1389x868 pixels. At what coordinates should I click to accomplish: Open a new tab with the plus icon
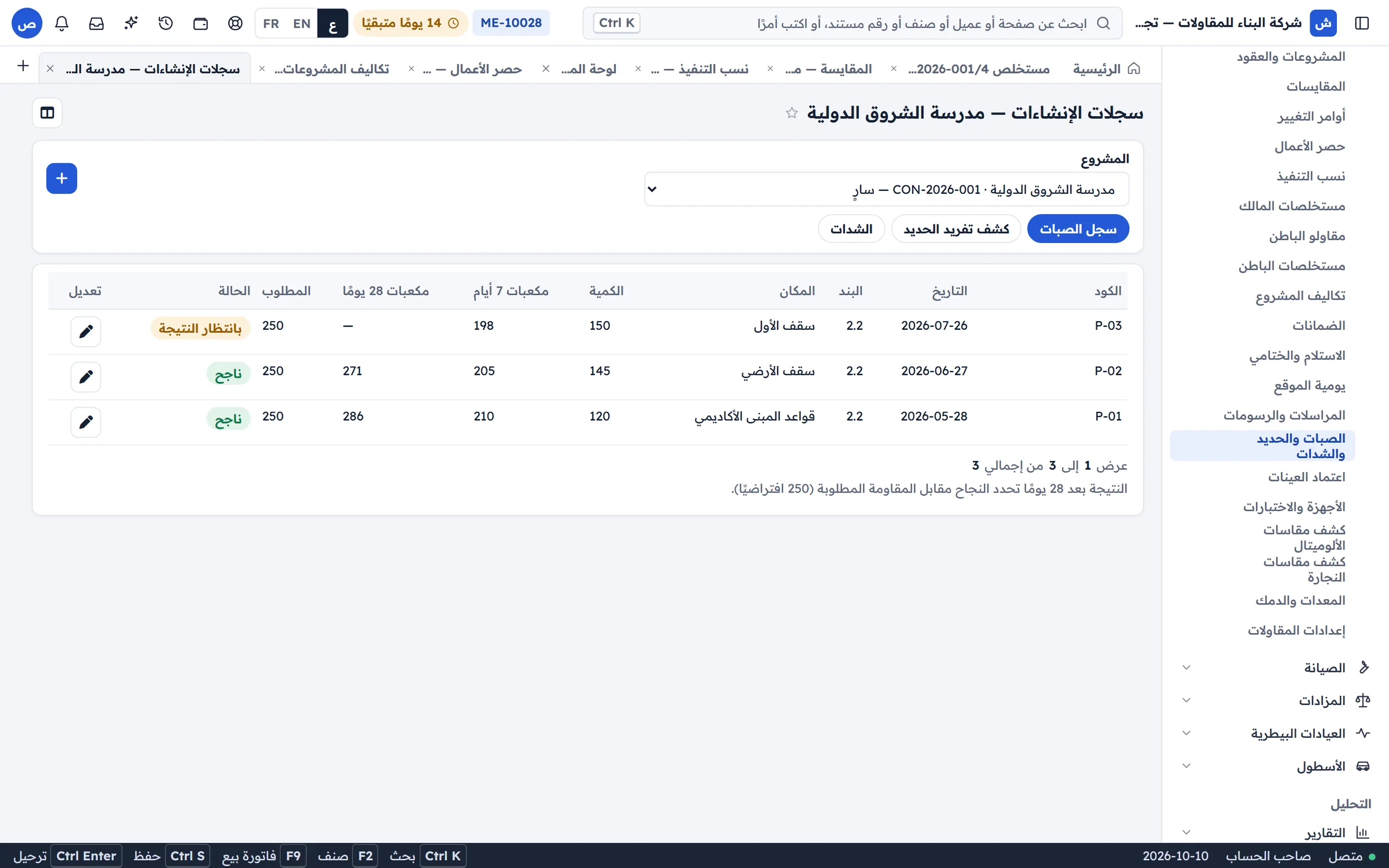click(x=23, y=66)
